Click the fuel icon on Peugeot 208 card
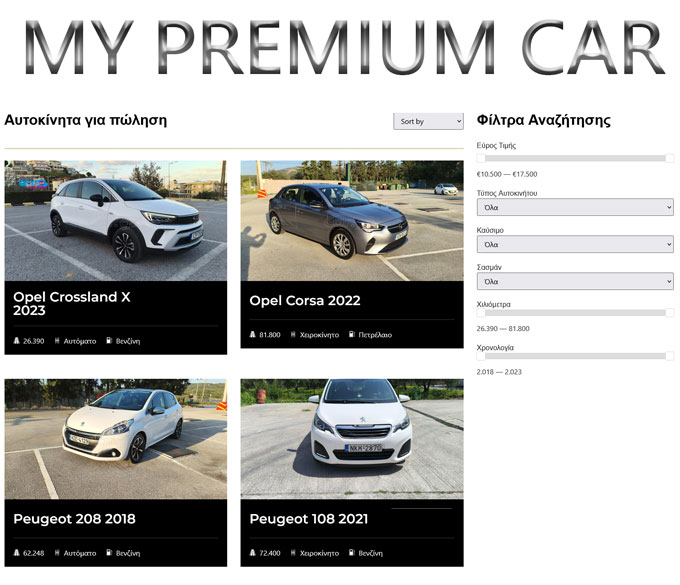The image size is (680, 585). [109, 552]
